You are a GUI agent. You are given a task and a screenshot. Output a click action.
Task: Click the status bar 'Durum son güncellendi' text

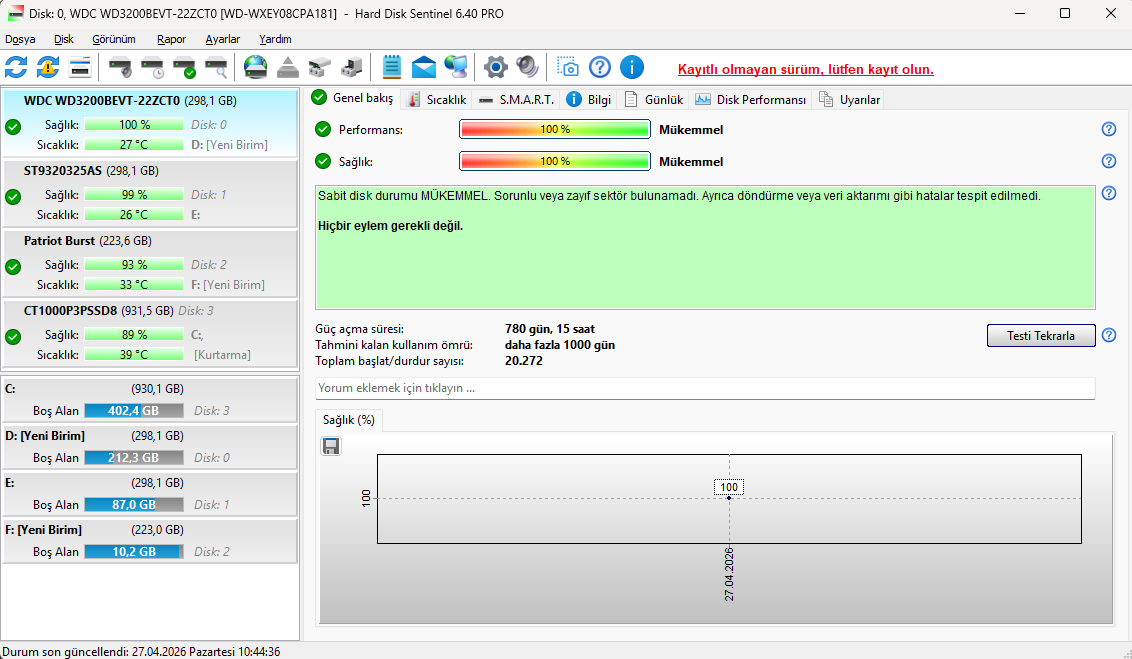[x=141, y=651]
